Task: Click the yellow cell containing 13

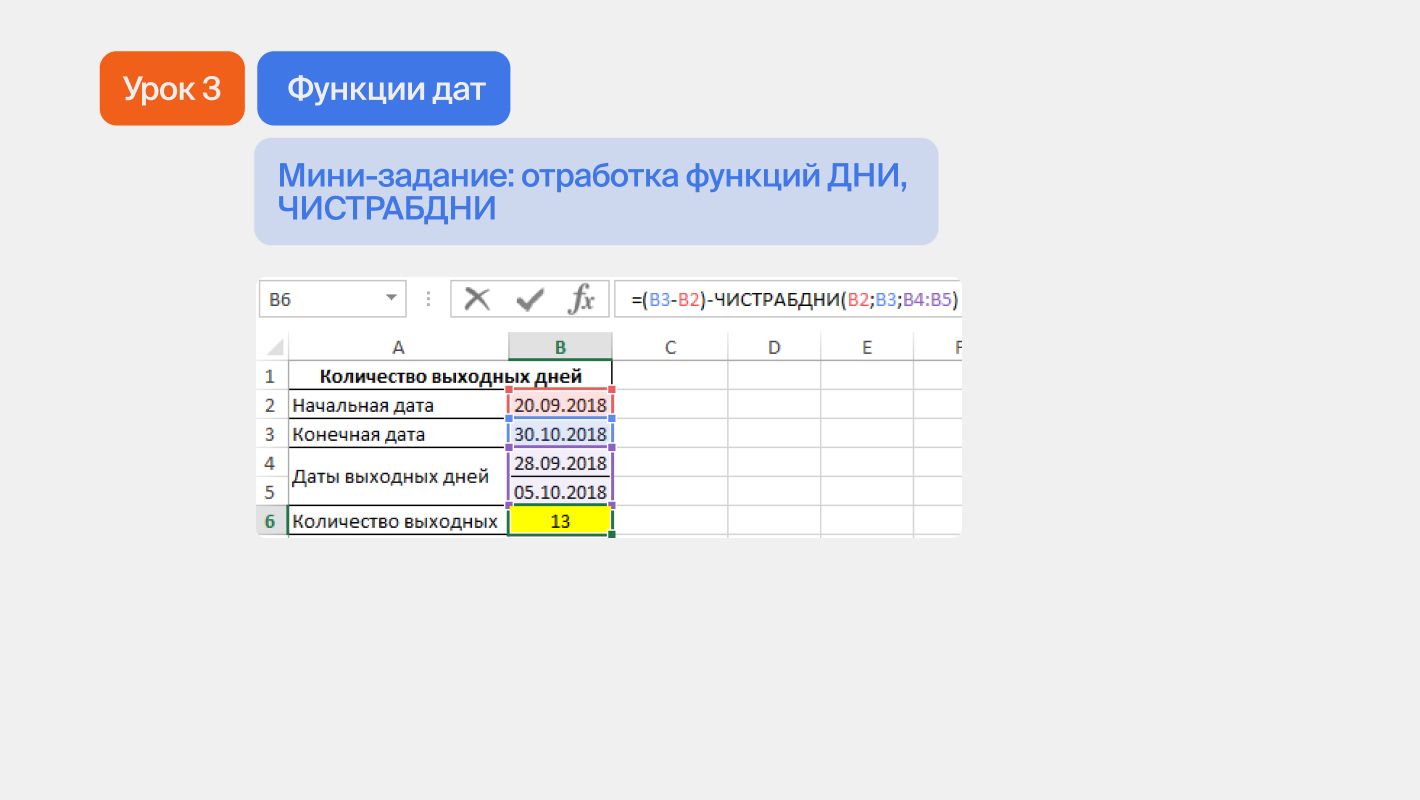Action: (x=560, y=521)
